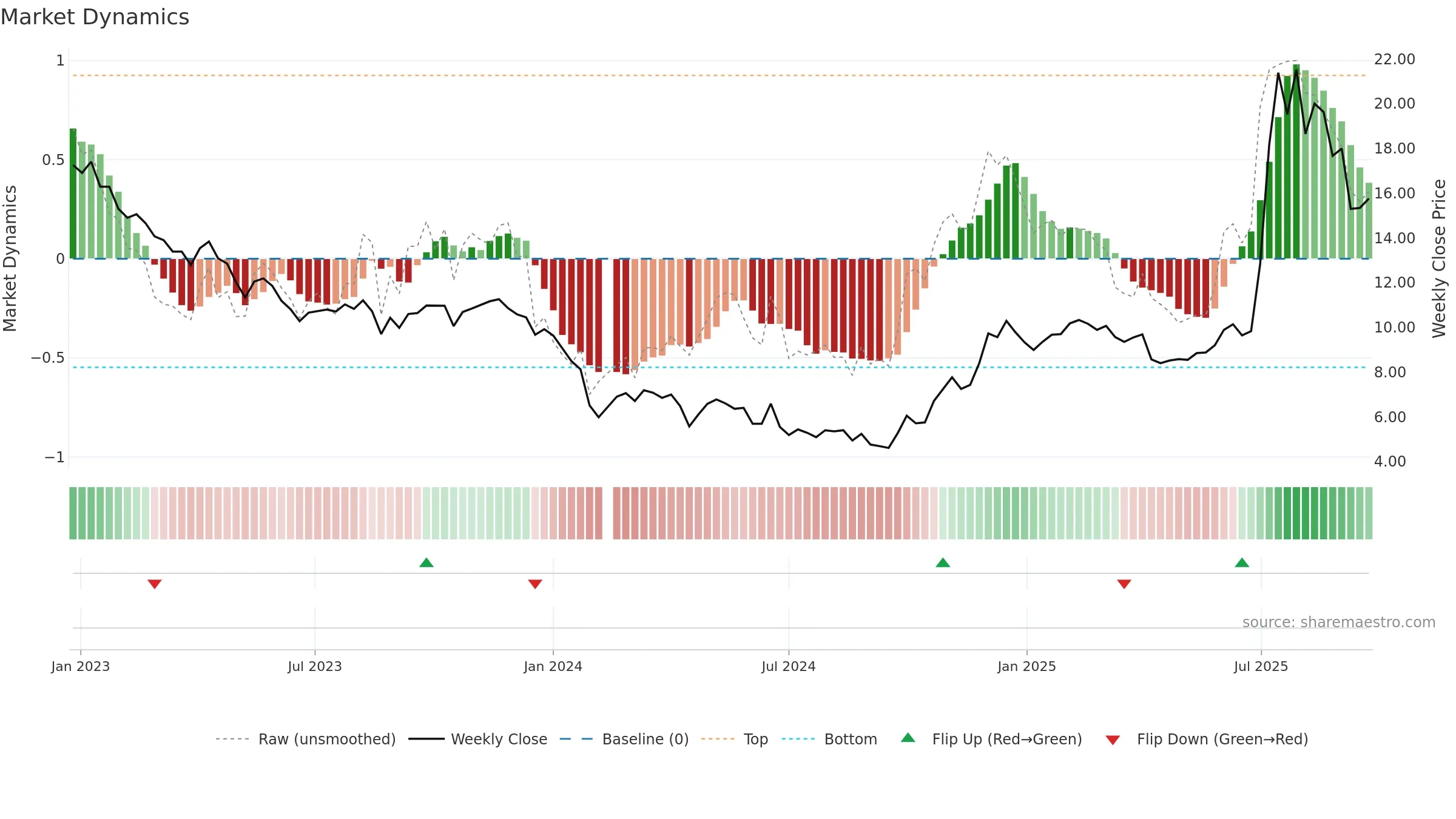Toggle Bottom legend entry

(829, 739)
